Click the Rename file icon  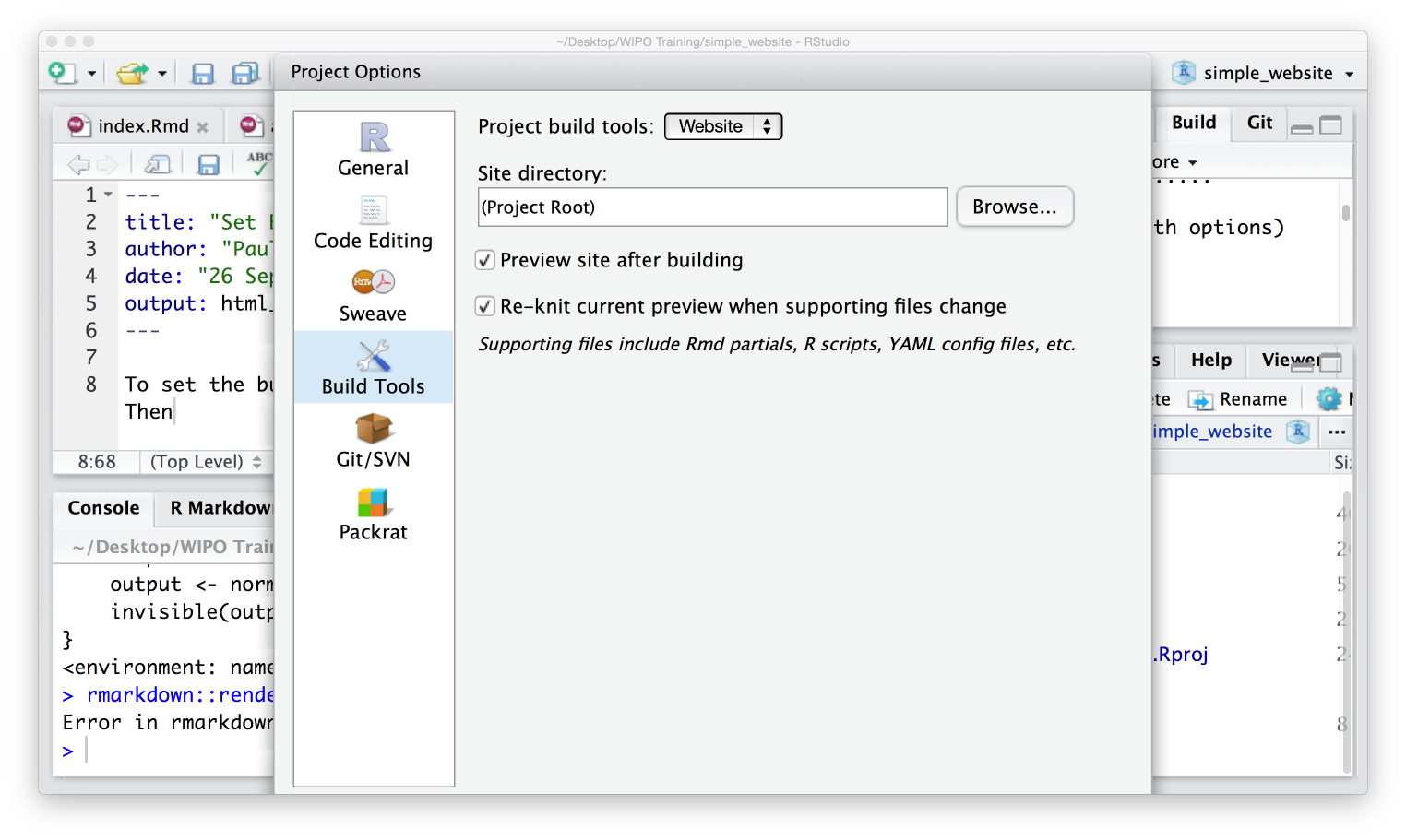(1200, 399)
